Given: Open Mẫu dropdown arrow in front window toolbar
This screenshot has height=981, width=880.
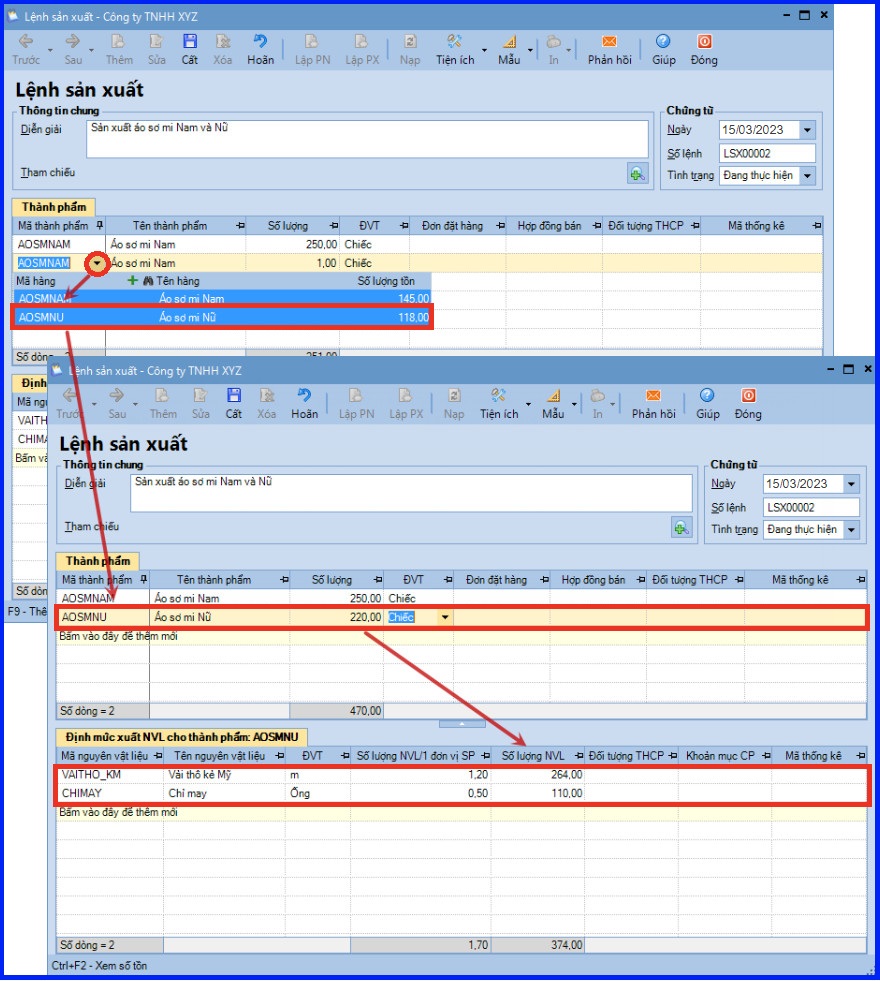Looking at the screenshot, I should click(x=574, y=404).
